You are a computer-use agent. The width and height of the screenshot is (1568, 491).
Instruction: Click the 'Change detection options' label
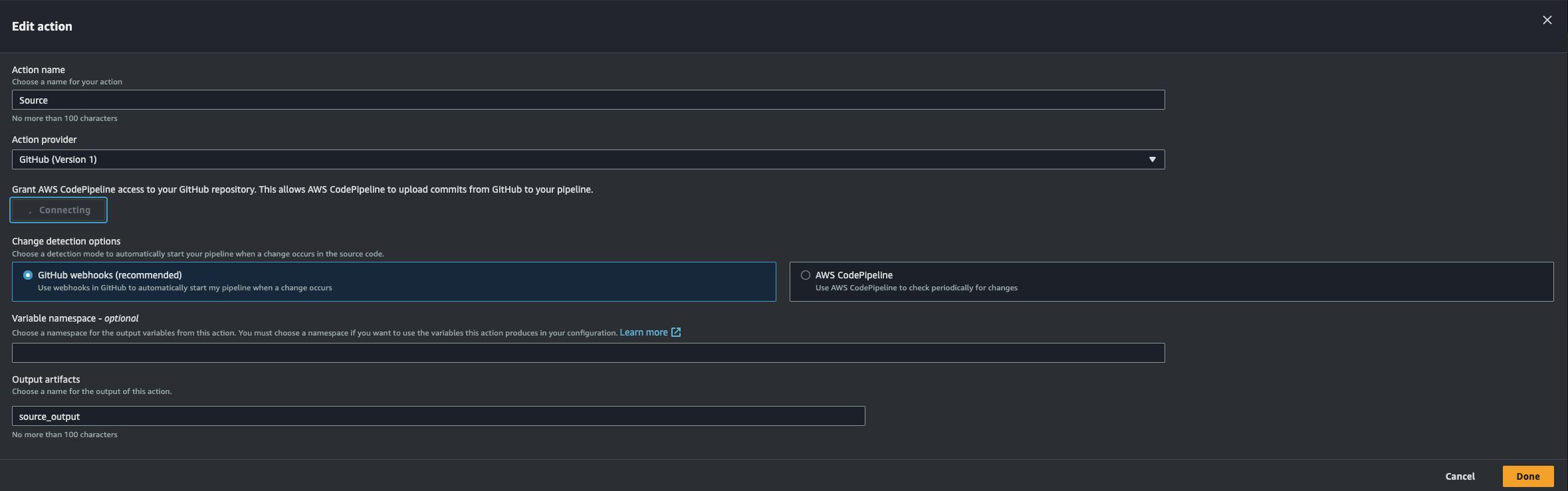66,241
